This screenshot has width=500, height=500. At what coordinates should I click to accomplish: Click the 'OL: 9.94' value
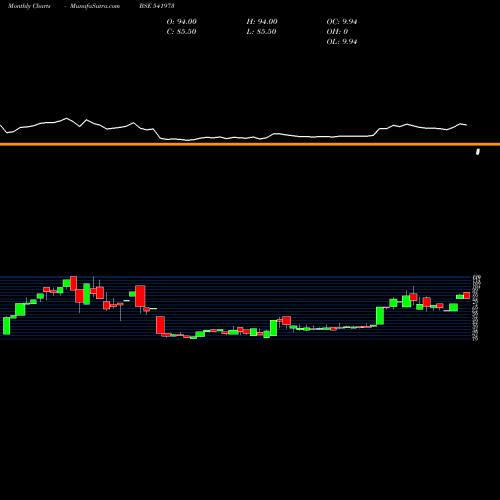pos(342,42)
